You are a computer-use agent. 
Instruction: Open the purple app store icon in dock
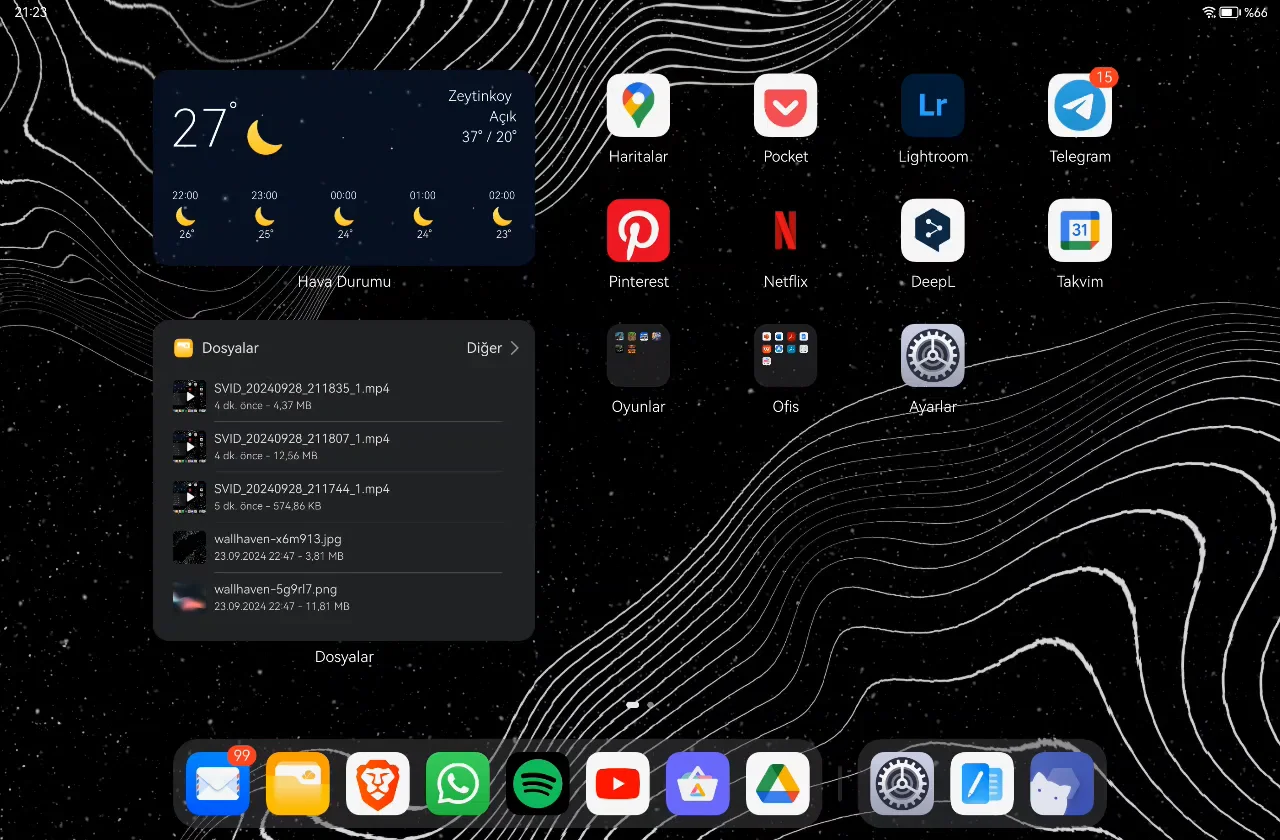tap(698, 784)
